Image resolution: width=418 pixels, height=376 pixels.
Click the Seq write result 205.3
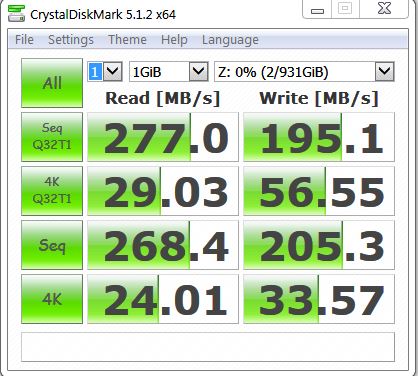319,245
